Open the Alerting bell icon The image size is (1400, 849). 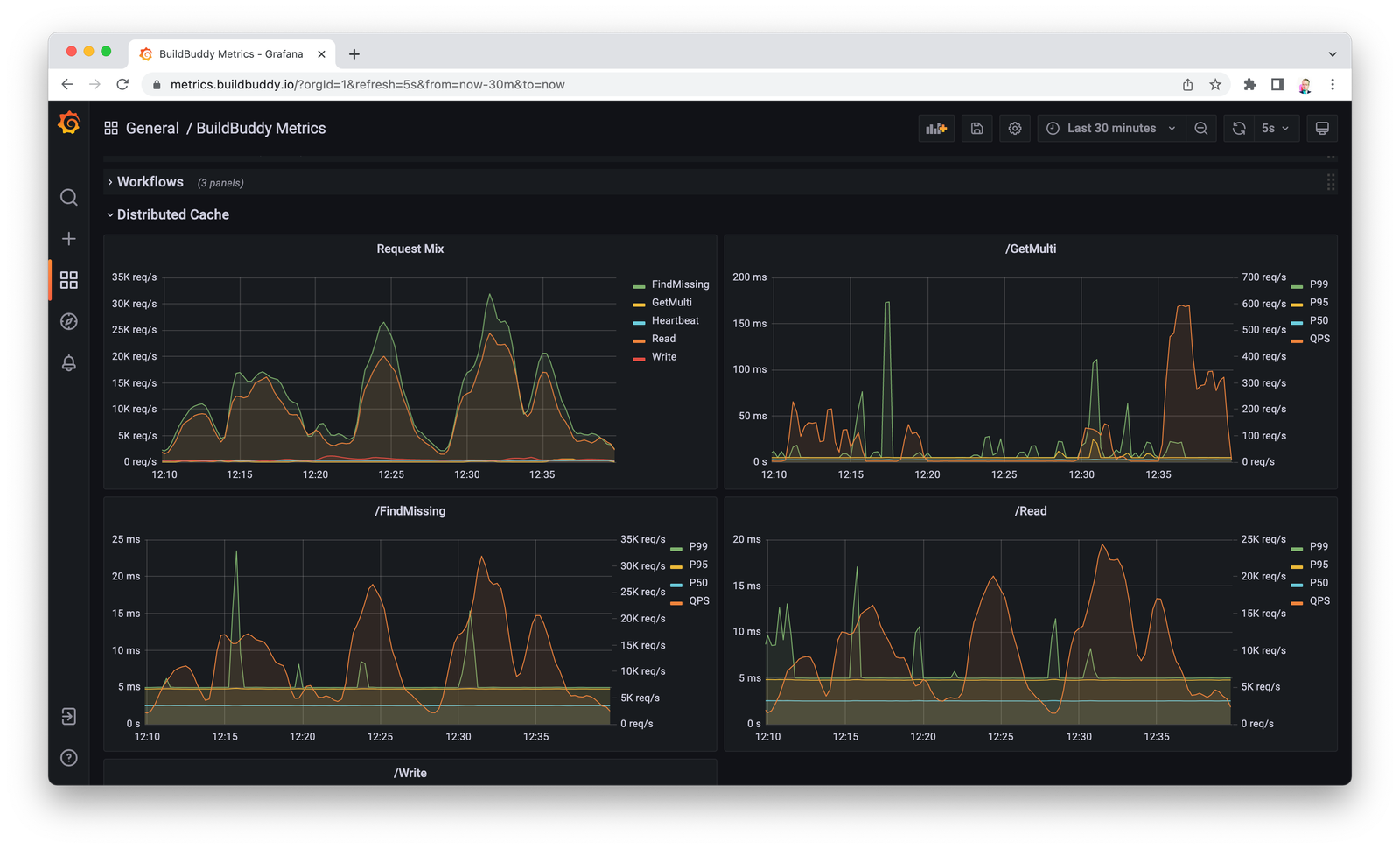(x=69, y=362)
